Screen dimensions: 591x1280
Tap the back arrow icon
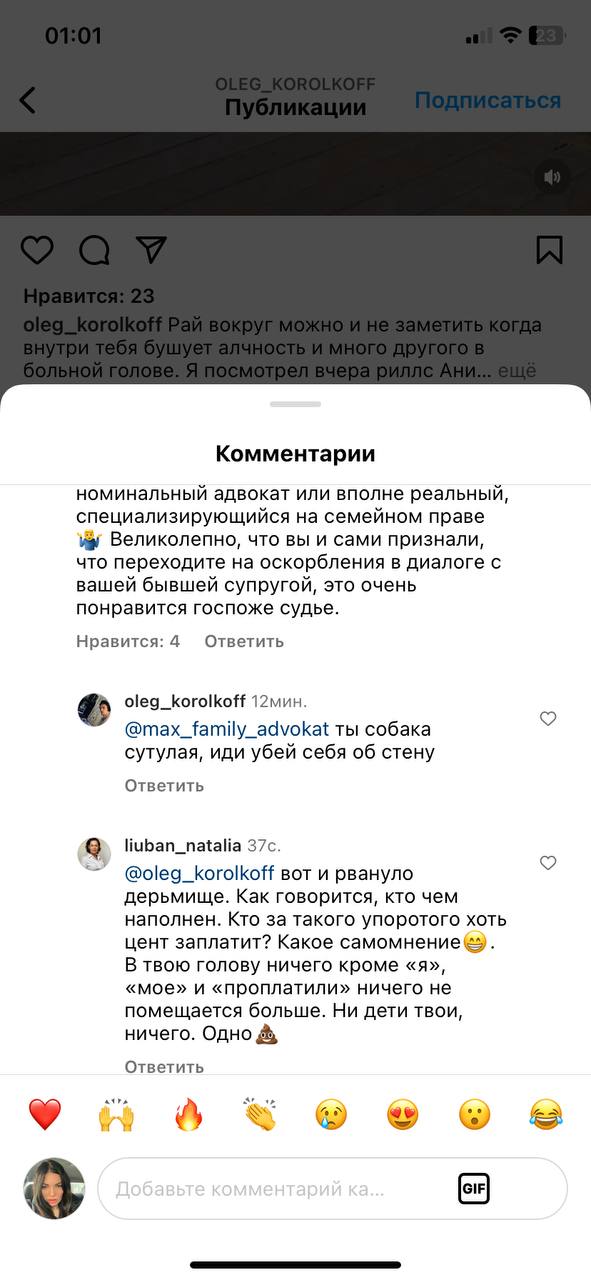coord(27,100)
